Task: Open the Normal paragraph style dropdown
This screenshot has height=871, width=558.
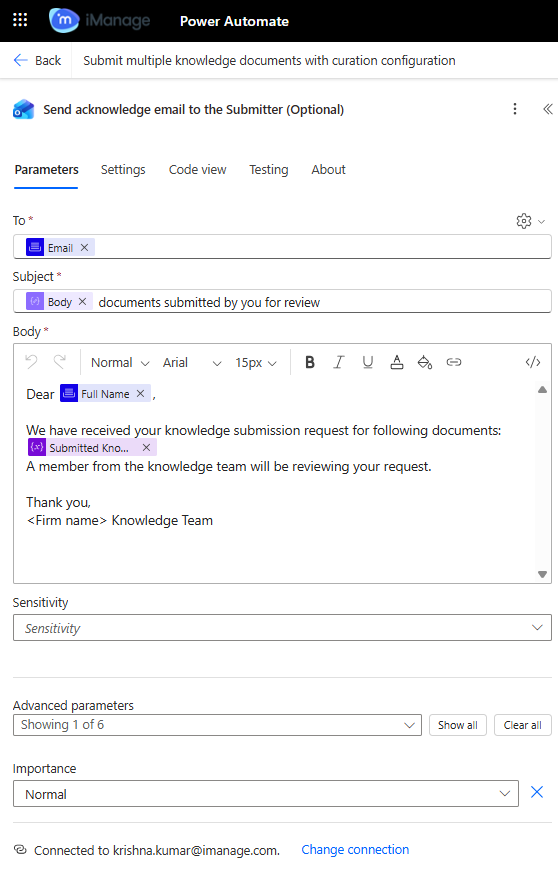Action: coord(120,363)
